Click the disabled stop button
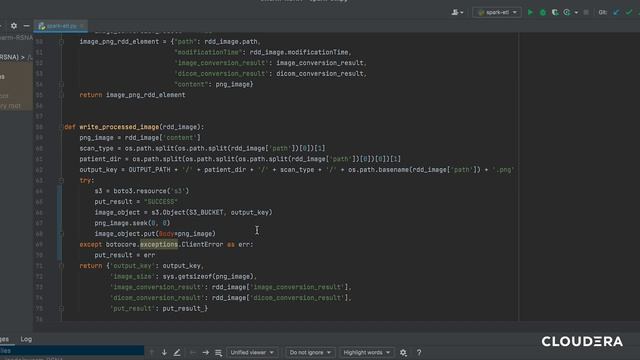The height and width of the screenshot is (360, 640). [586, 12]
